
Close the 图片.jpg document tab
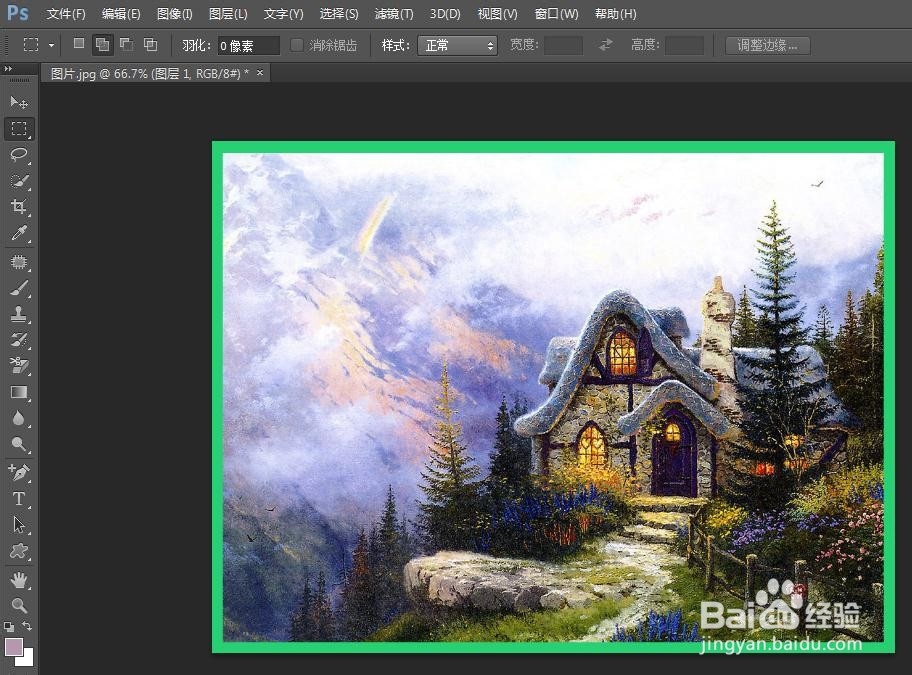pos(260,73)
